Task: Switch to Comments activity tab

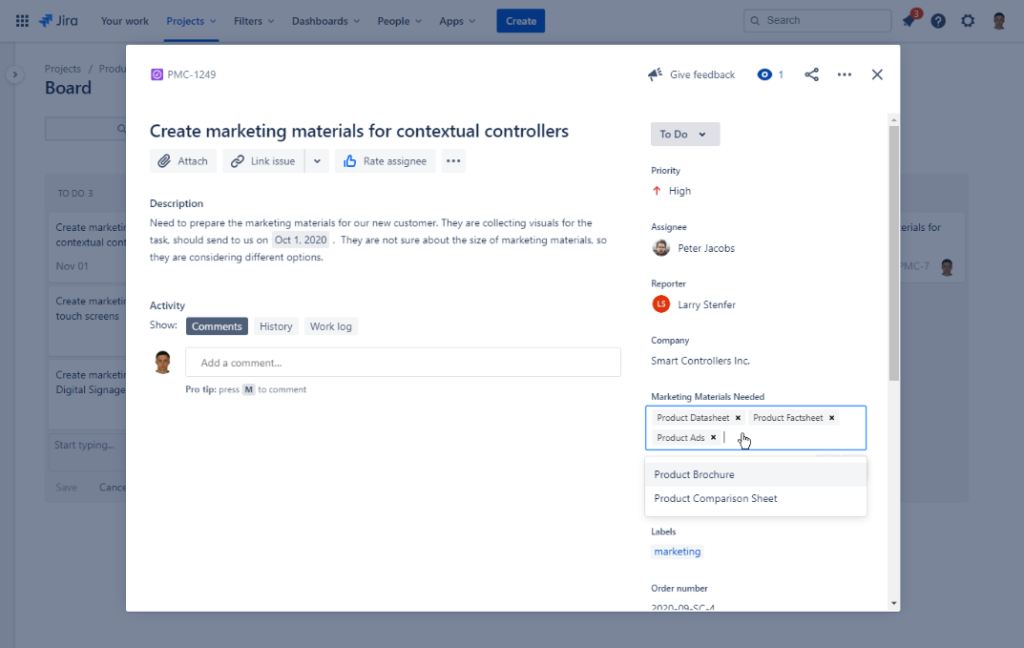Action: (x=217, y=326)
